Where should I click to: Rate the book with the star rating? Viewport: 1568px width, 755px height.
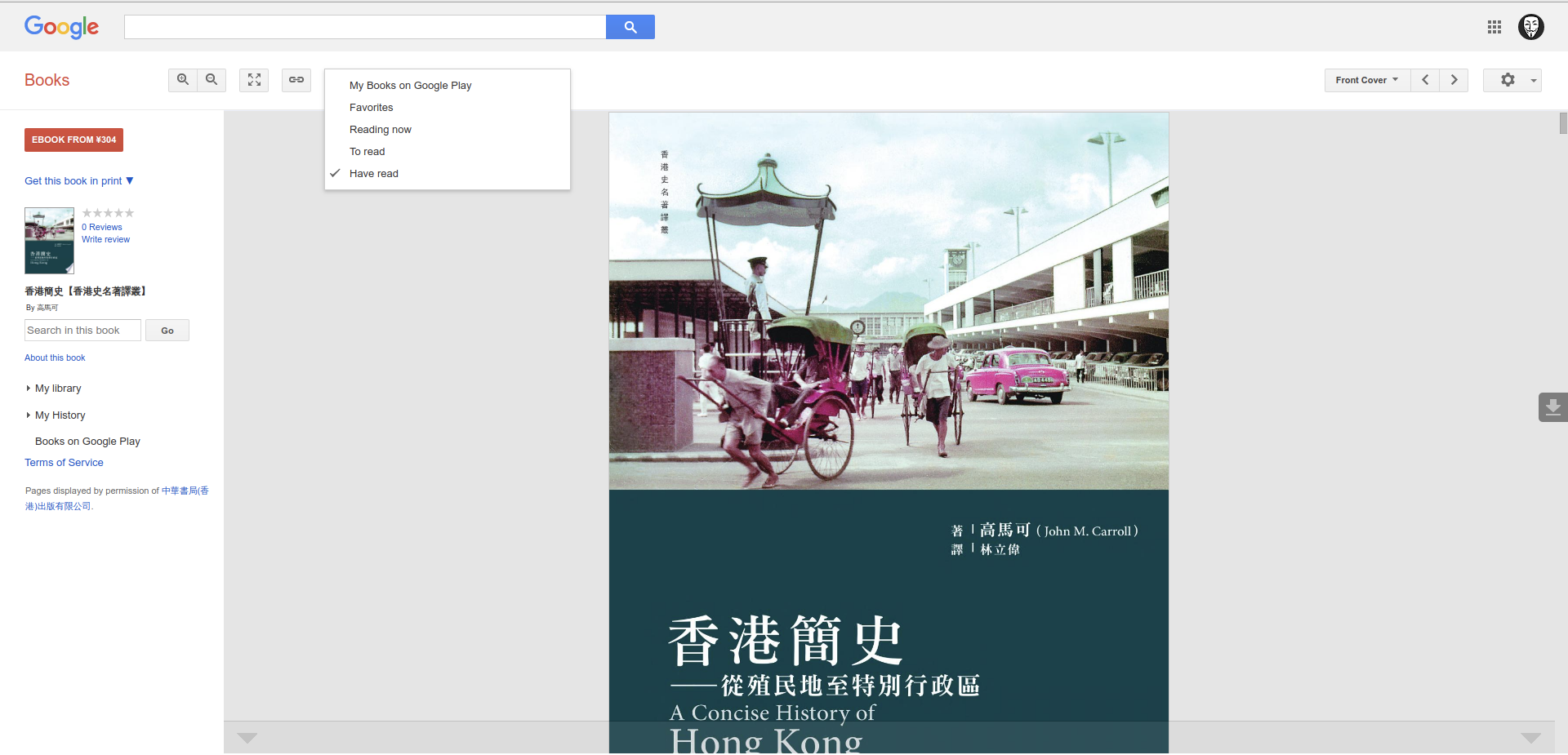108,213
